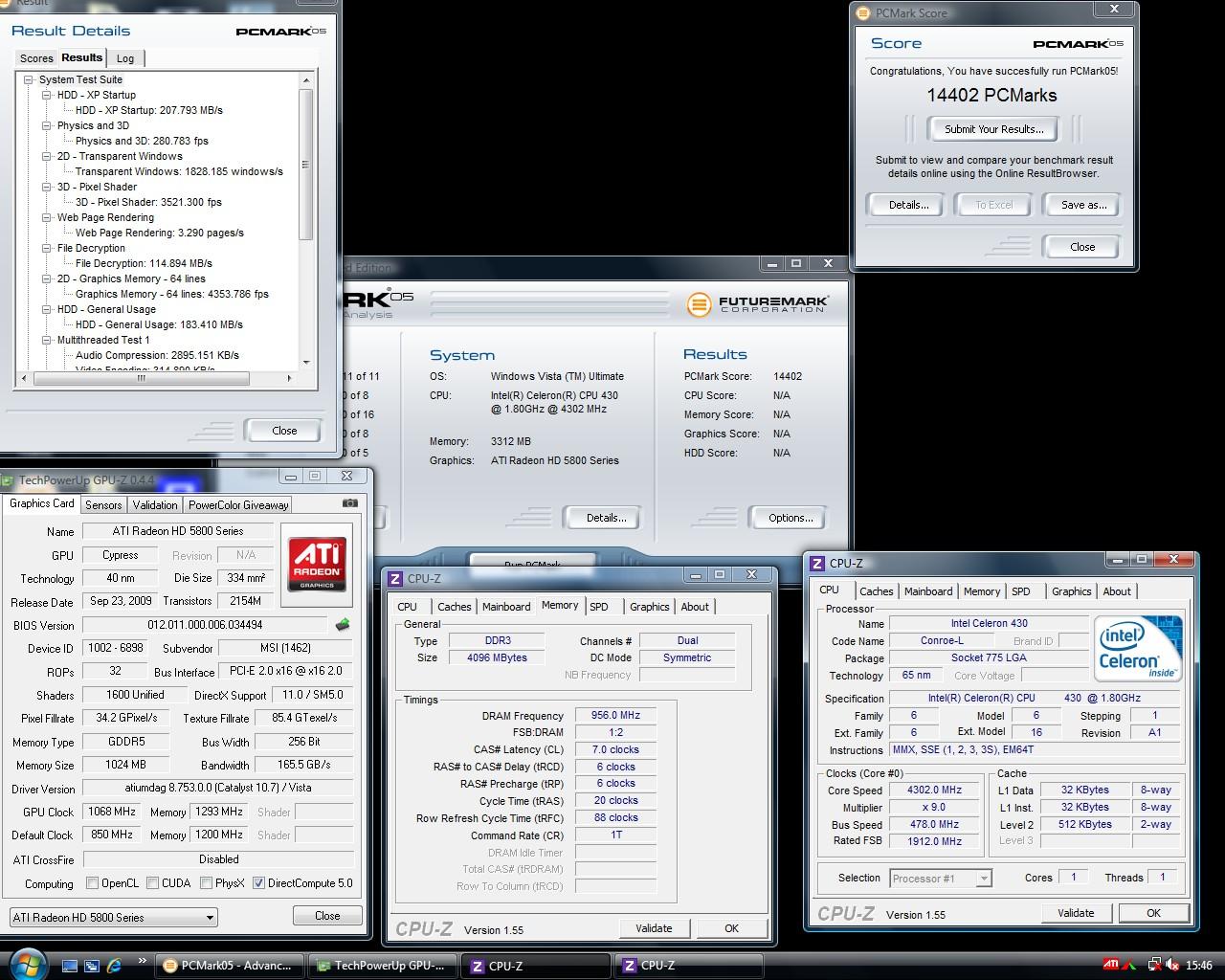Collapse System Test Suite tree node
The width and height of the screenshot is (1225, 980).
(29, 79)
